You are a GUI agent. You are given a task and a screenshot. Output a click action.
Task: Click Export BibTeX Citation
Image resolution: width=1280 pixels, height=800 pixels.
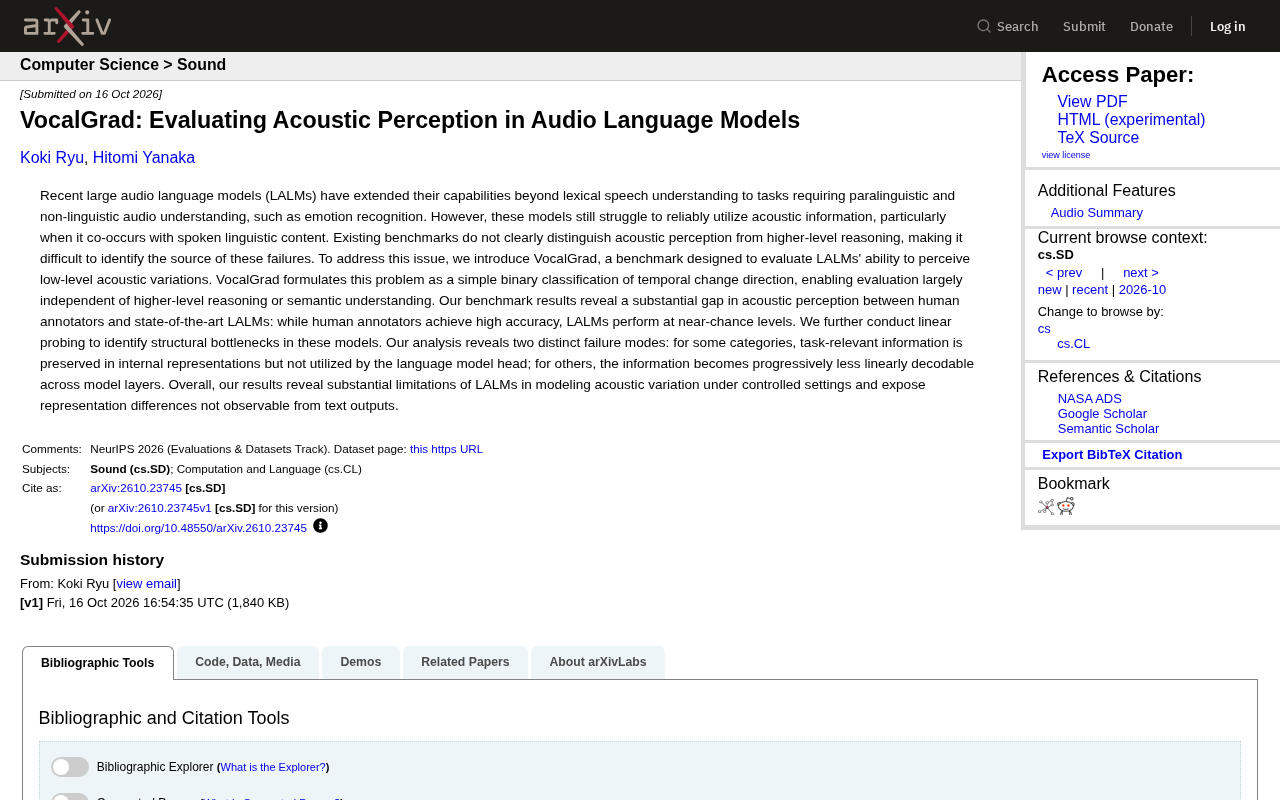[x=1112, y=455]
